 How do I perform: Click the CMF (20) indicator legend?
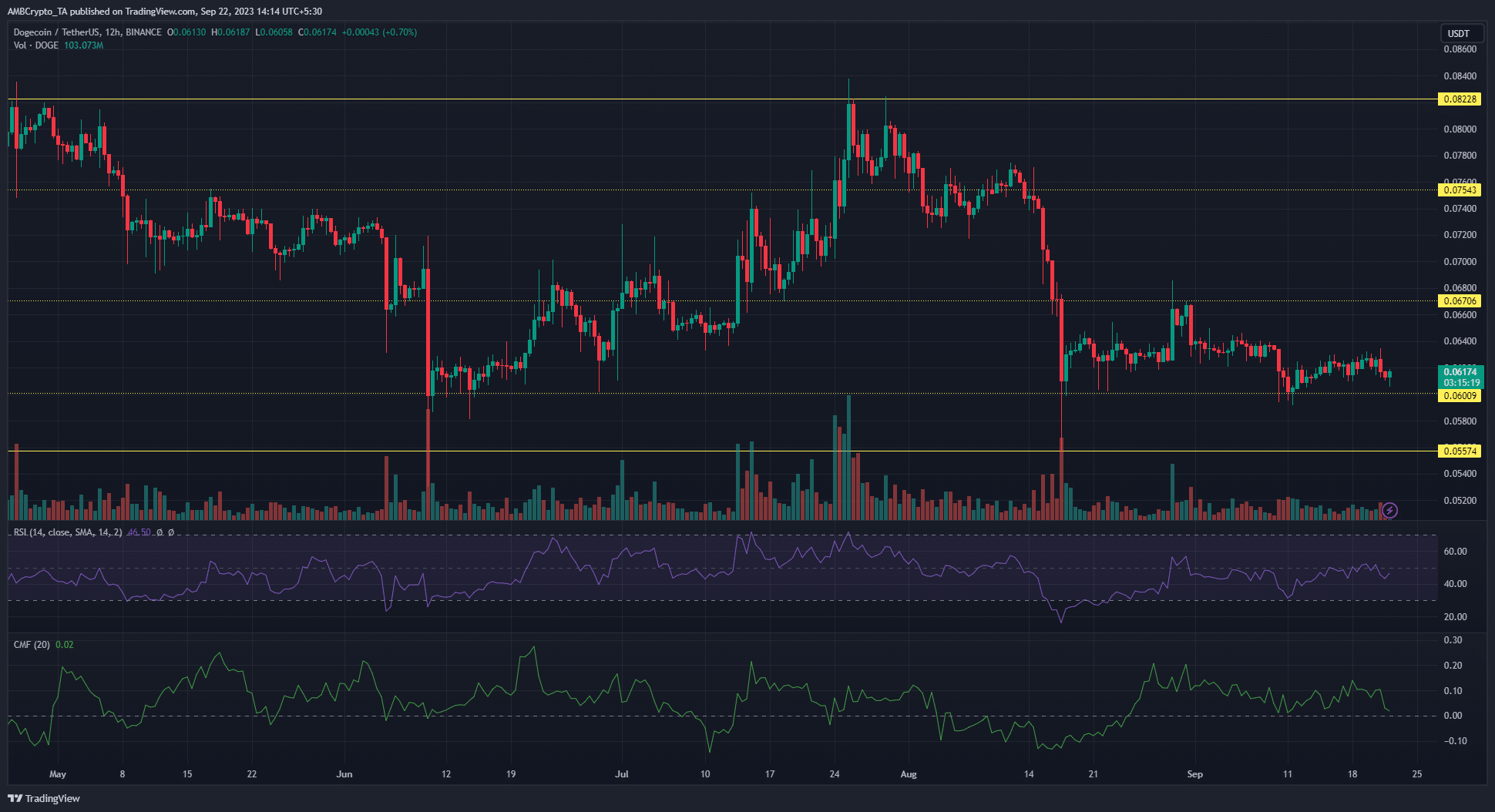pyautogui.click(x=32, y=645)
